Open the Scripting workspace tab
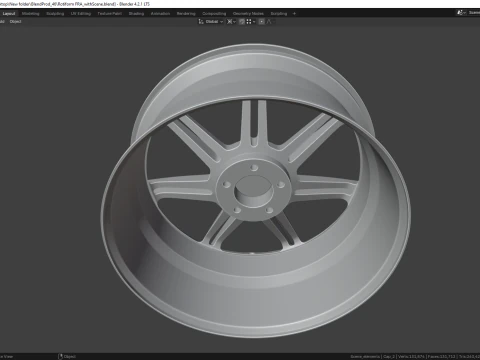This screenshot has height=360, width=480. 279,14
